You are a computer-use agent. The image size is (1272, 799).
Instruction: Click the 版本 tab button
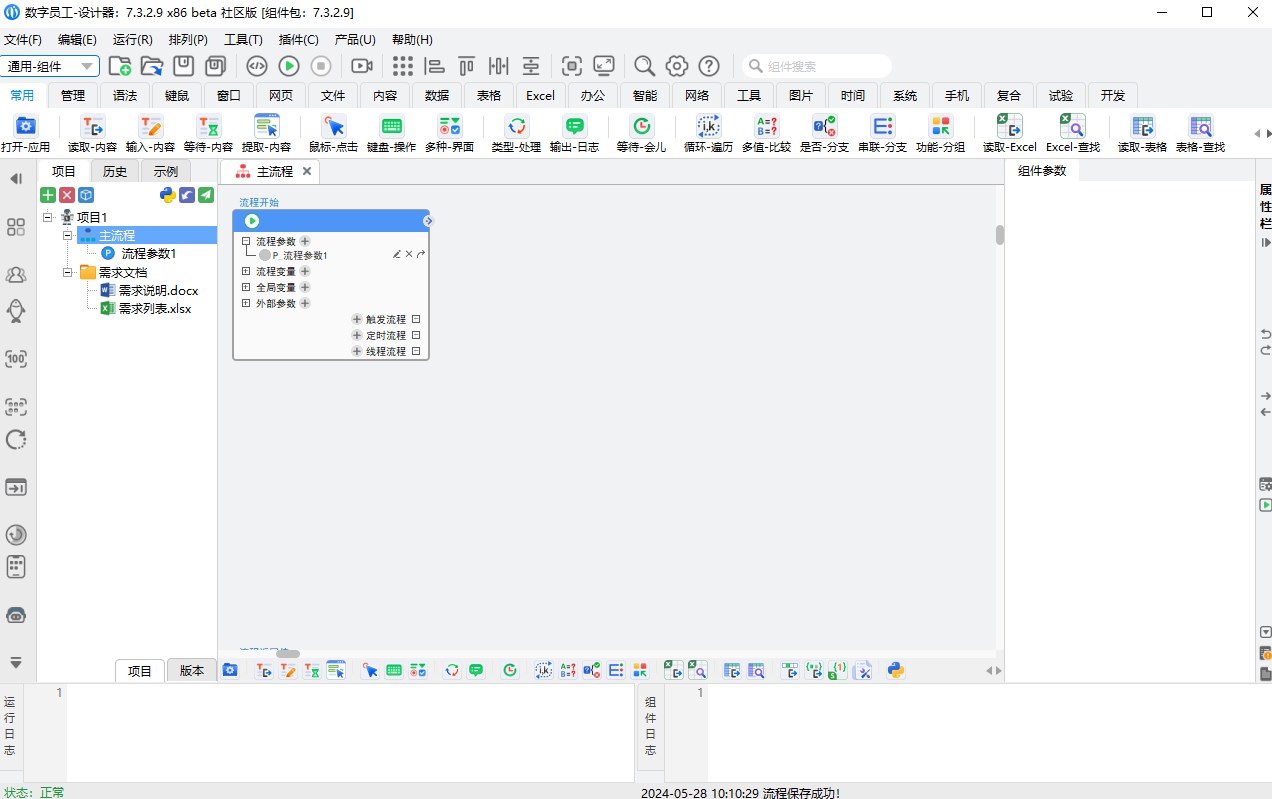coord(191,671)
